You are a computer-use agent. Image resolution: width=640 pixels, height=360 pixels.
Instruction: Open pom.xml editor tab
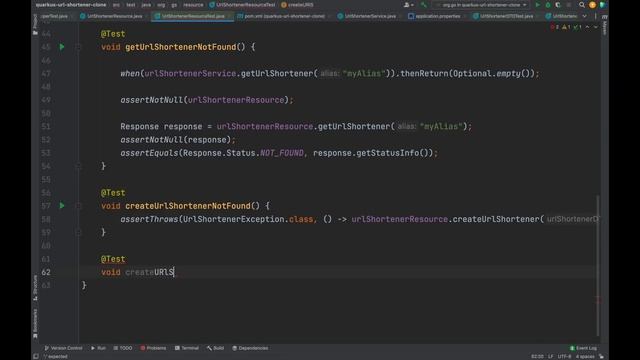point(282,16)
